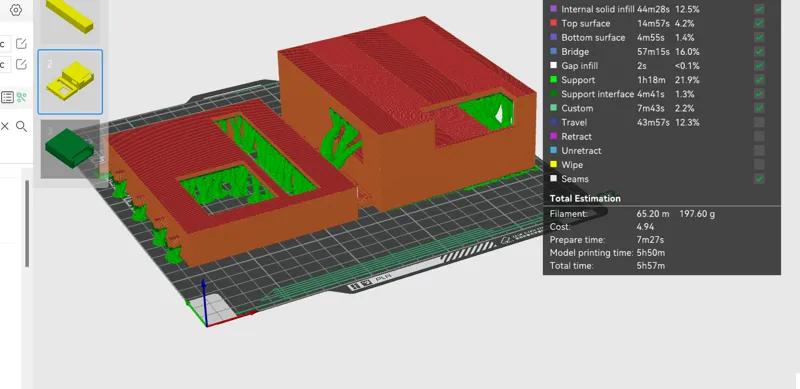Enable the Wipe checkbox
This screenshot has height=389, width=800.
point(759,164)
